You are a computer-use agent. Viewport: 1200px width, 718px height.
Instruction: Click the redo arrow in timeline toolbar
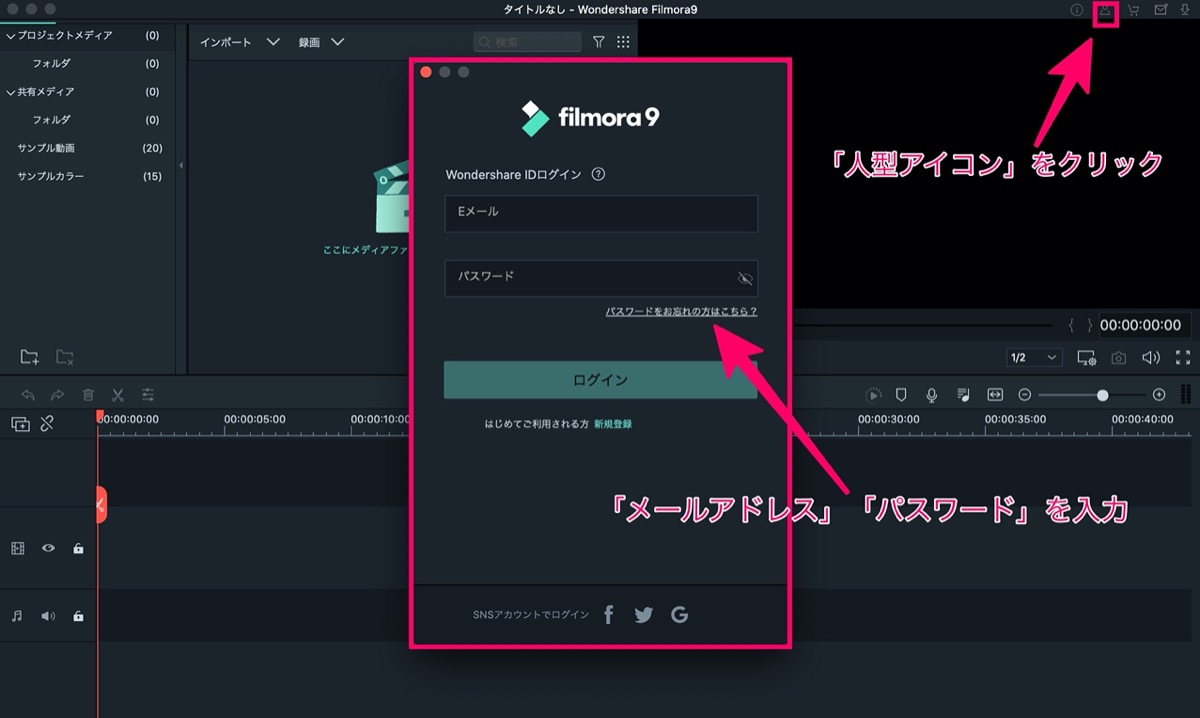[x=58, y=395]
